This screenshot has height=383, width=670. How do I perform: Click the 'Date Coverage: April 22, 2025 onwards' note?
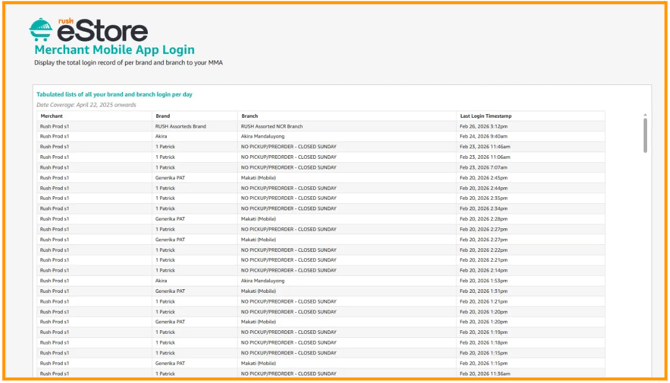pyautogui.click(x=86, y=105)
